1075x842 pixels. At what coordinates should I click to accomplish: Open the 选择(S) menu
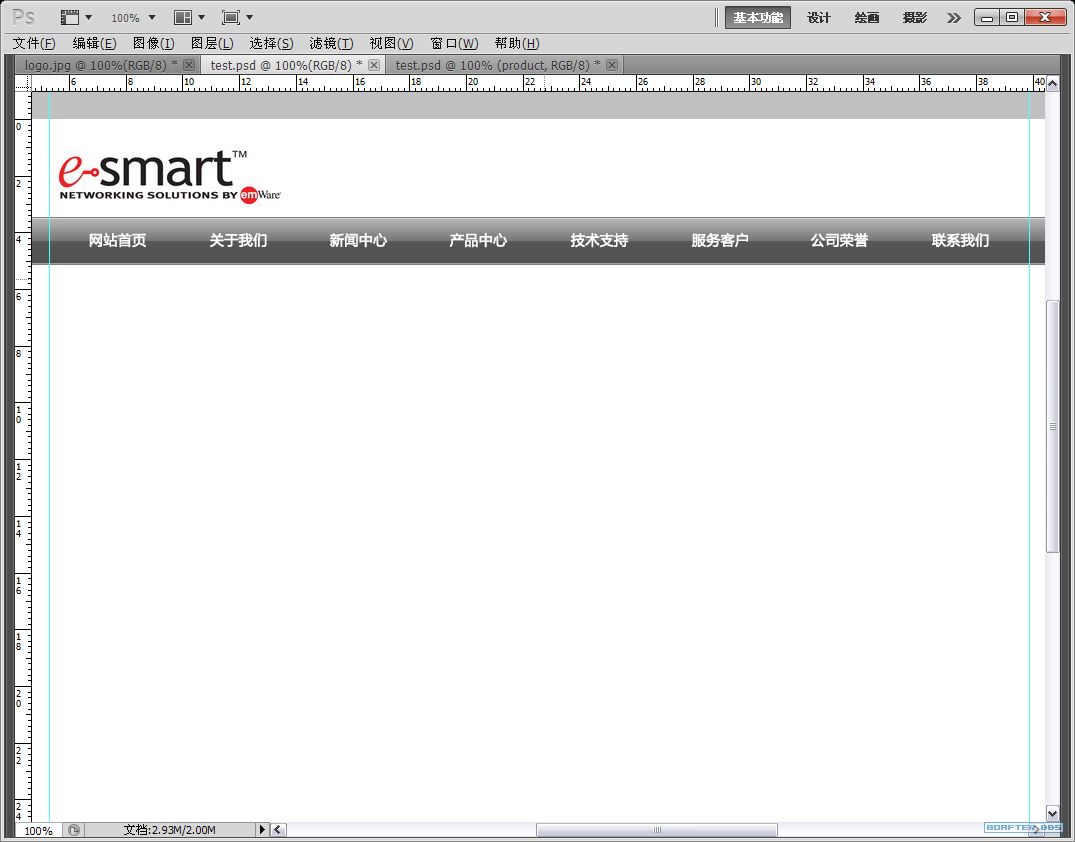(x=271, y=43)
